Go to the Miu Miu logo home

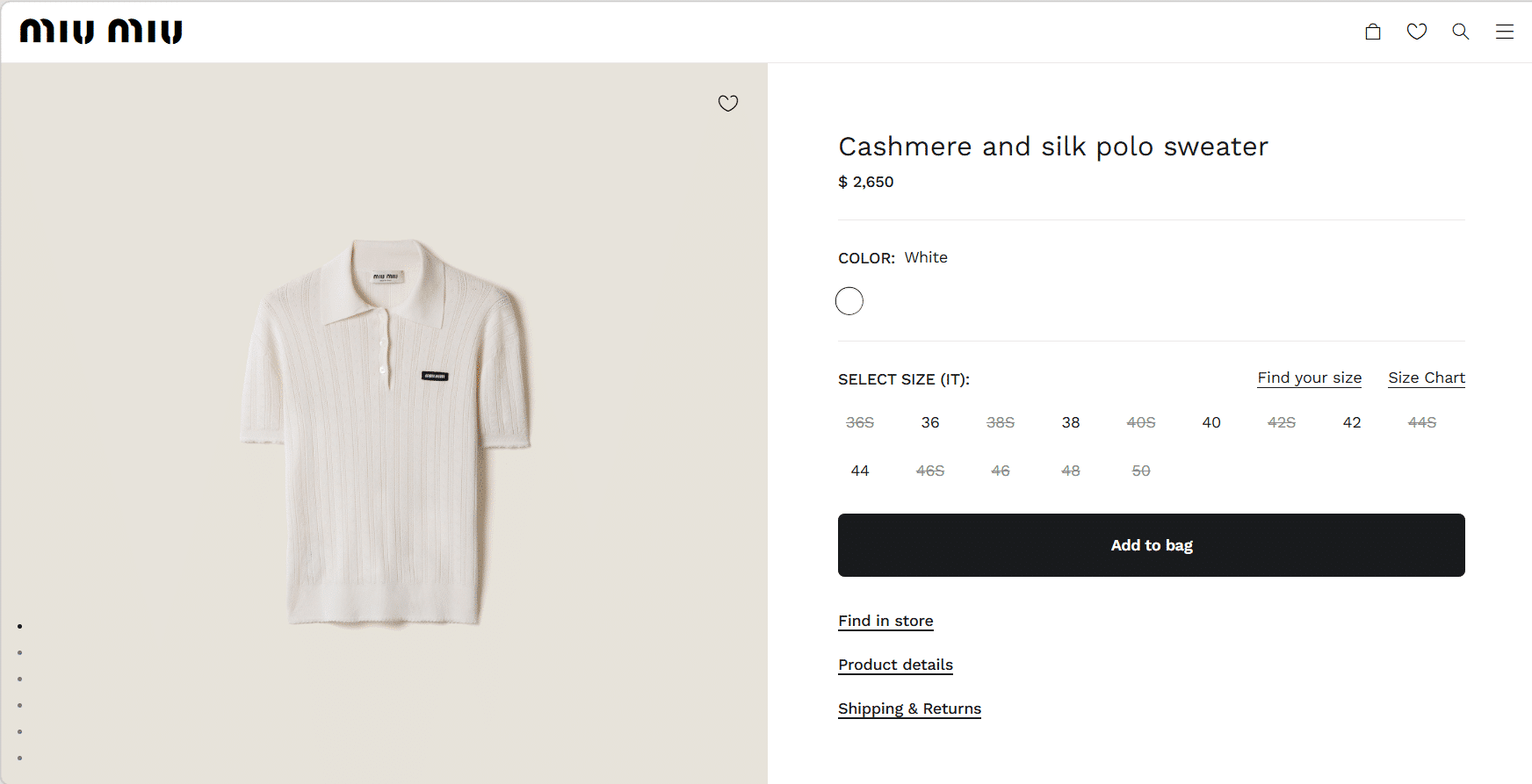101,32
